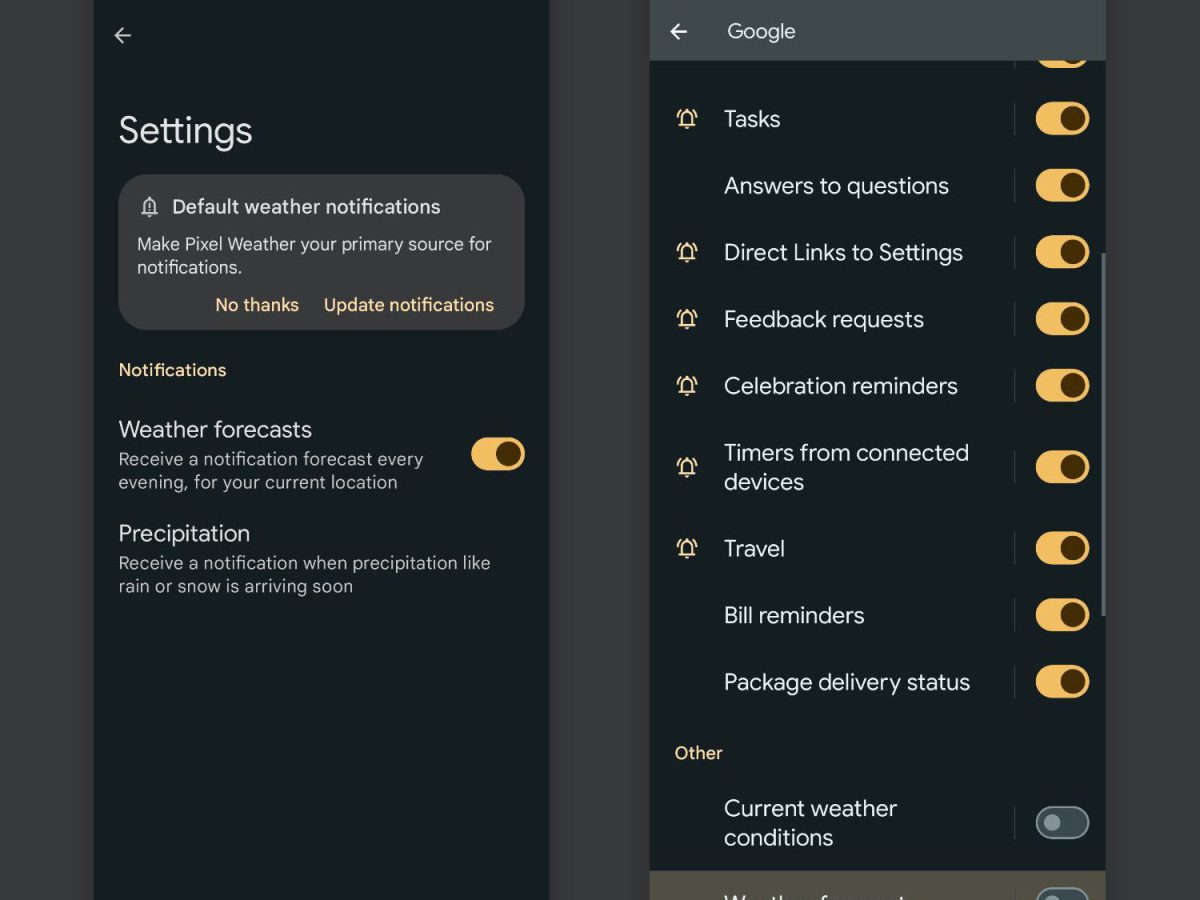The height and width of the screenshot is (900, 1200).
Task: Open Package delivery status channel settings
Action: 846,683
